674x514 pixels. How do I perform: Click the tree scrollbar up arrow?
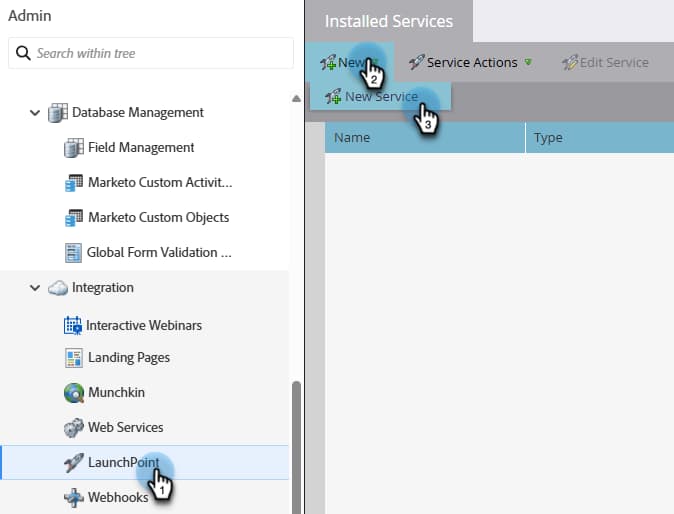coord(296,98)
